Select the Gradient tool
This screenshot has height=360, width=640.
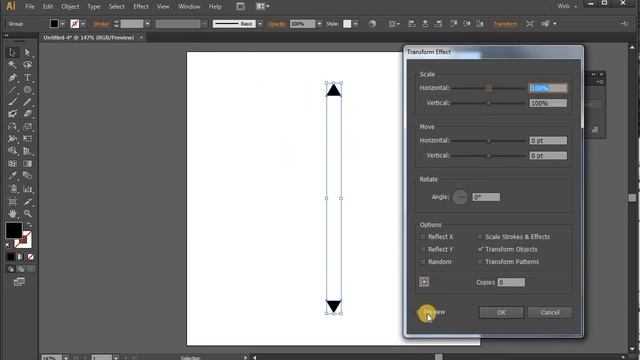pyautogui.click(x=27, y=164)
